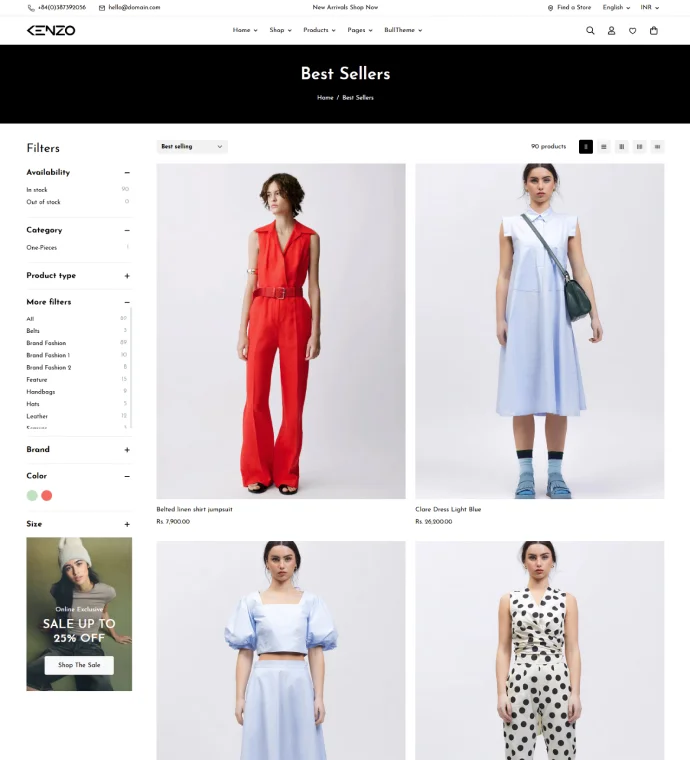Open the Best selling sort dropdown
The width and height of the screenshot is (690, 760).
click(x=192, y=146)
